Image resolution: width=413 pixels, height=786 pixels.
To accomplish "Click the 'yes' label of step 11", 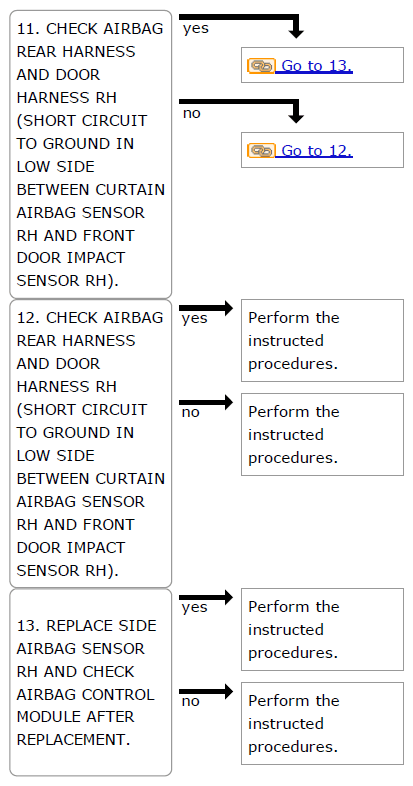I will [x=195, y=29].
